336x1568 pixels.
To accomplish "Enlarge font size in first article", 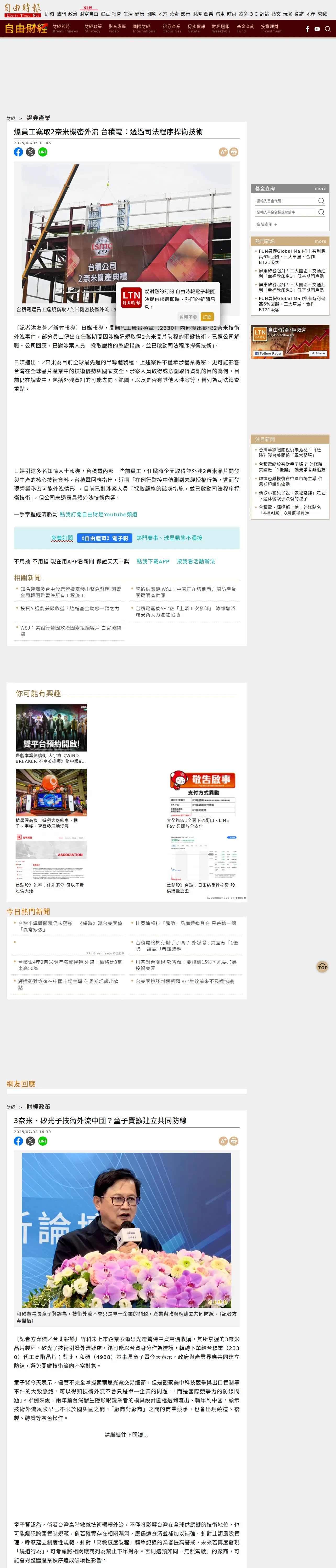I will [223, 152].
